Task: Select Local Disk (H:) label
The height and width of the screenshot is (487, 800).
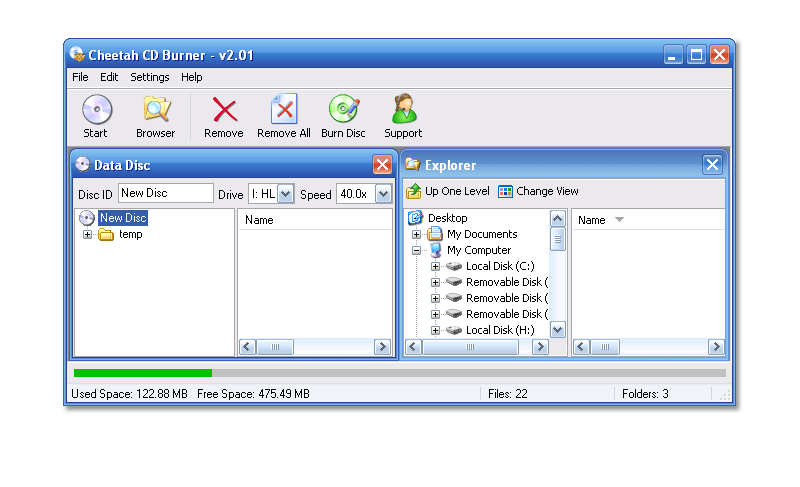Action: [500, 330]
